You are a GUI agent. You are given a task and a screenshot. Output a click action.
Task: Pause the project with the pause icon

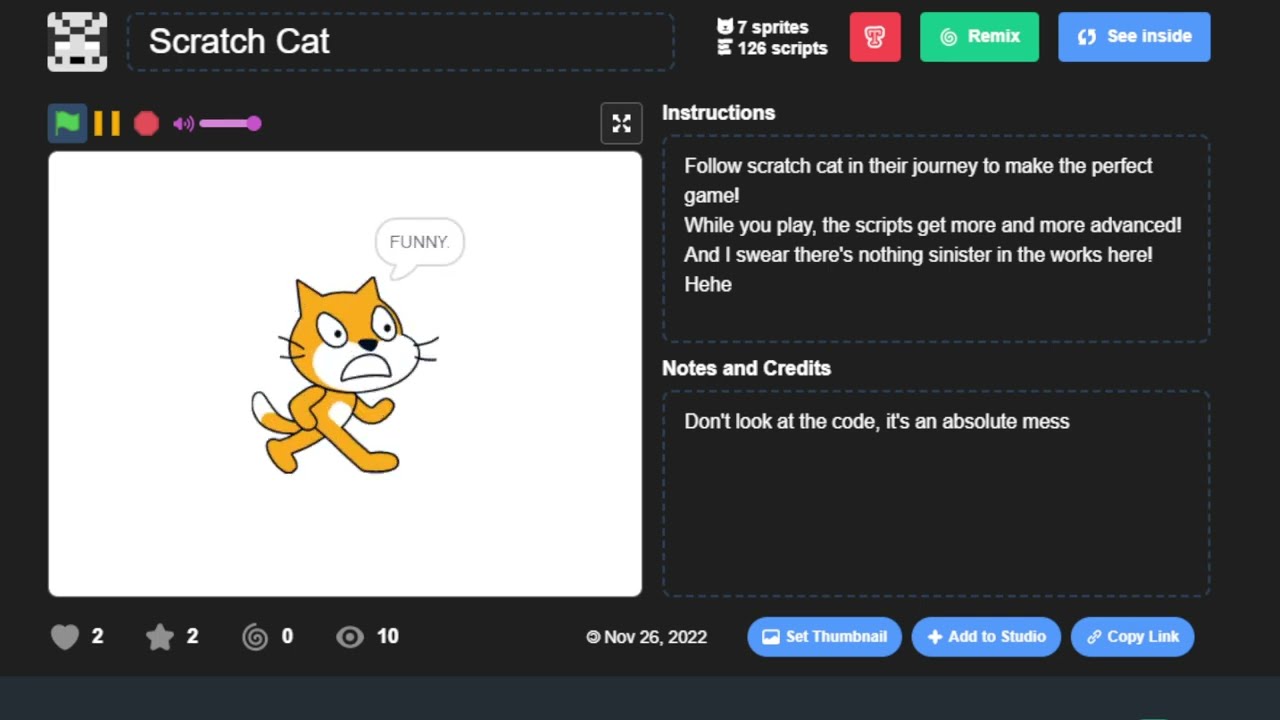click(107, 123)
